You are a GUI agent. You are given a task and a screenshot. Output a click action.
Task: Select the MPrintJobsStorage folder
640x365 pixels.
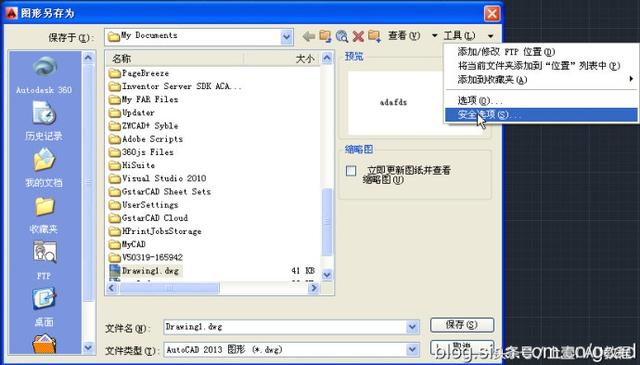pos(155,231)
